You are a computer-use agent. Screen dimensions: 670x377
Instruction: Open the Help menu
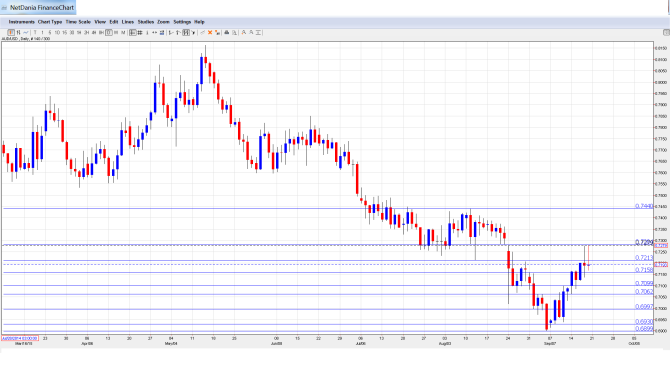click(199, 22)
